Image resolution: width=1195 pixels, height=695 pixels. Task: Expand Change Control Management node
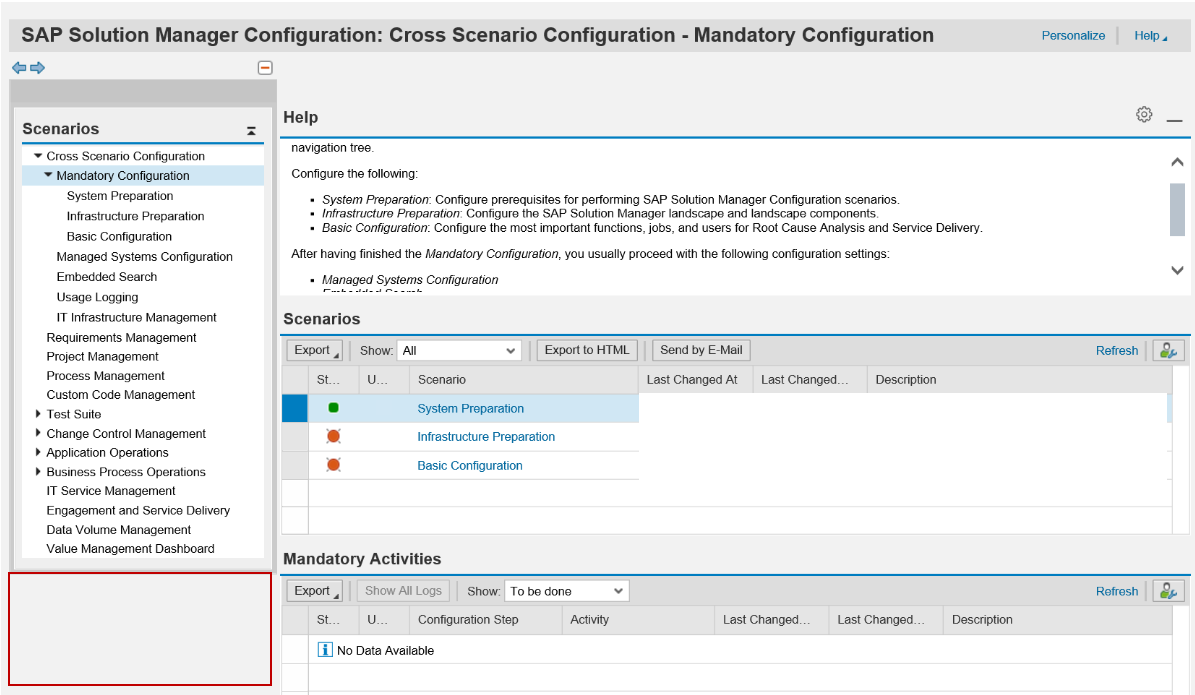tap(38, 433)
